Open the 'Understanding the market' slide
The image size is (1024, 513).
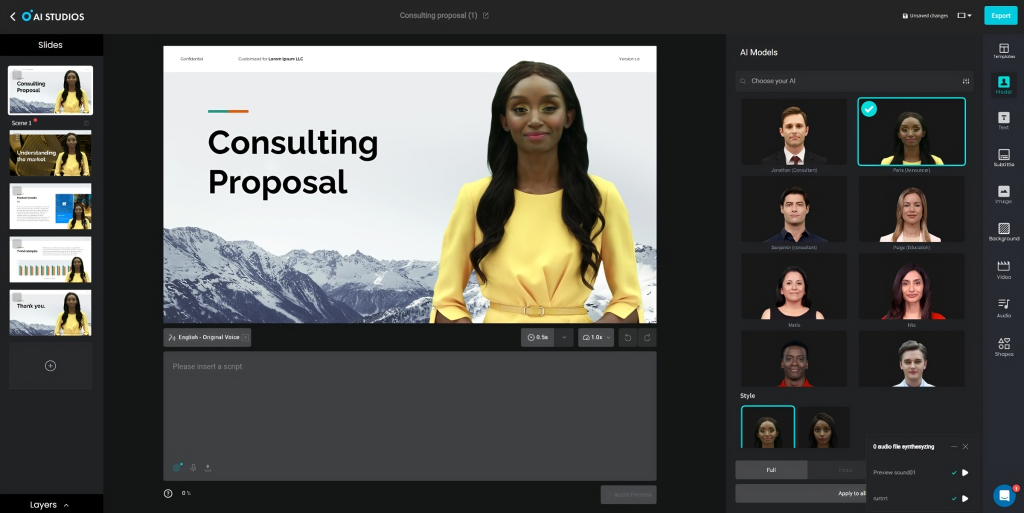tap(50, 153)
